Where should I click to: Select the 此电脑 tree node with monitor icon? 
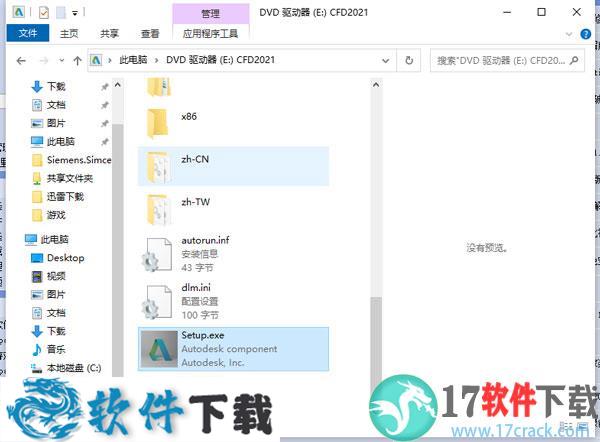click(x=54, y=240)
